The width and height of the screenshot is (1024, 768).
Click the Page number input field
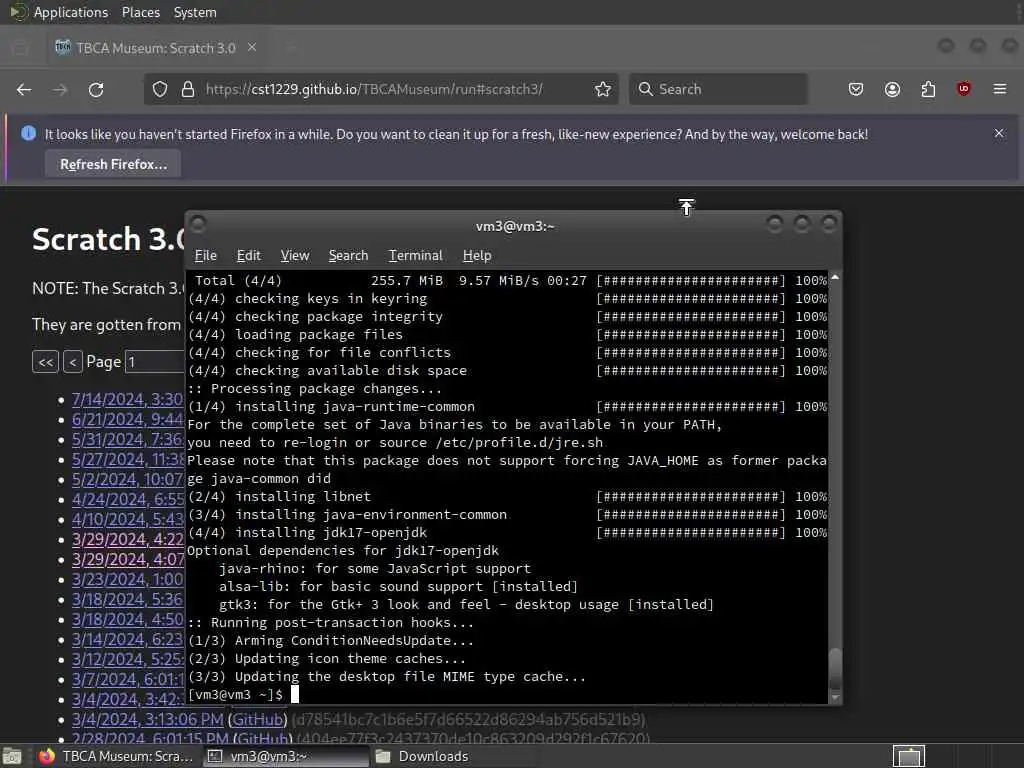(x=155, y=362)
